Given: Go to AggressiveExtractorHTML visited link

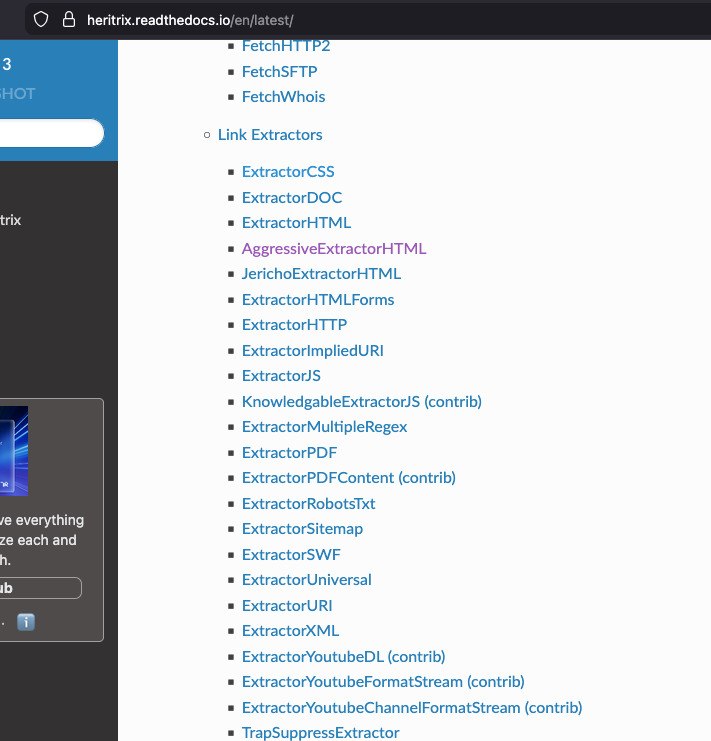Looking at the screenshot, I should point(333,248).
